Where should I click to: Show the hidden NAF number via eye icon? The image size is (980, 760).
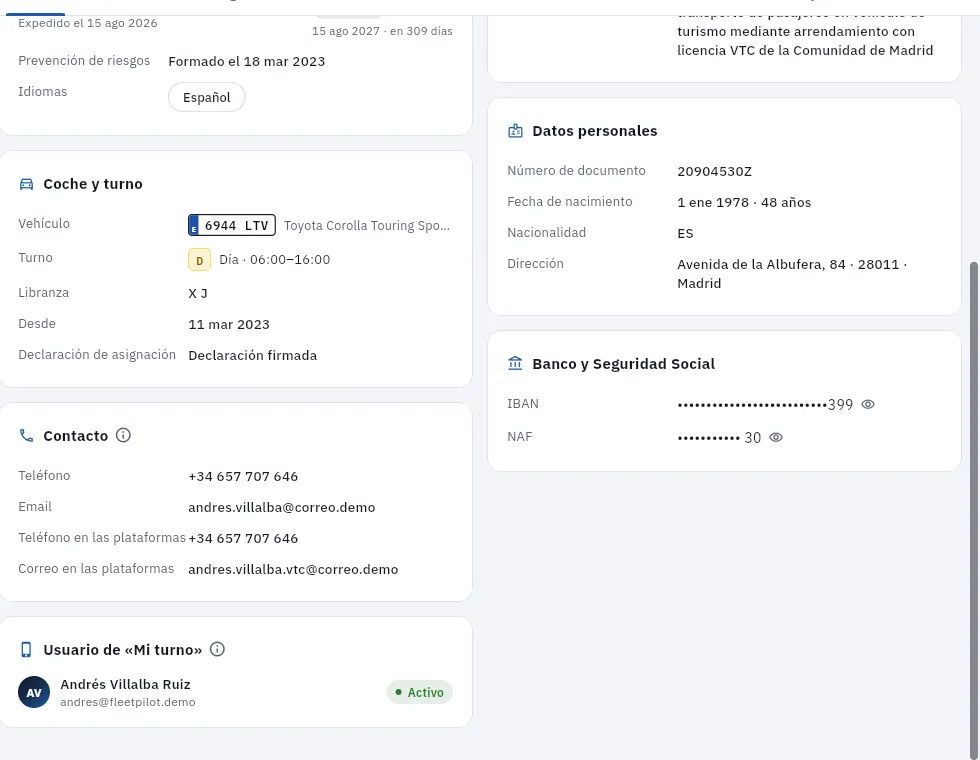click(x=776, y=438)
